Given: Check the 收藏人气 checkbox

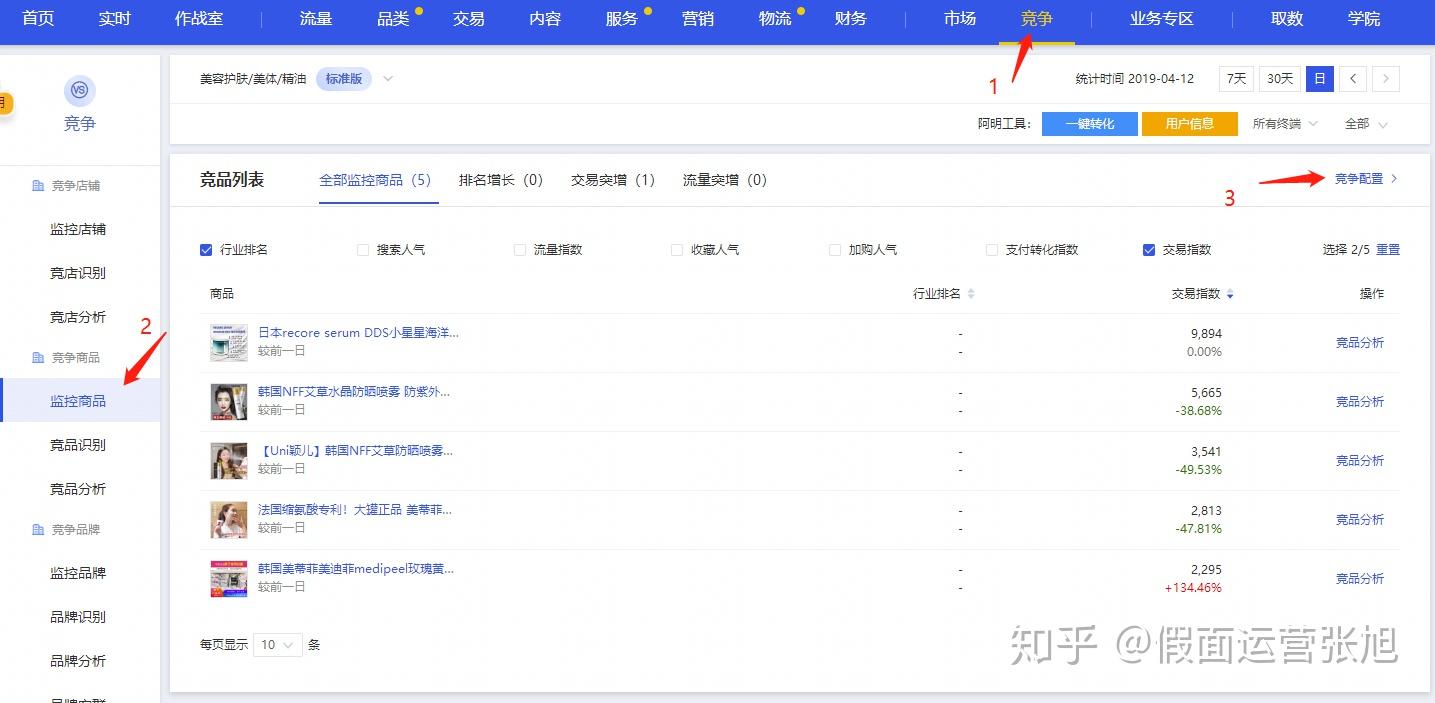Looking at the screenshot, I should pos(677,250).
